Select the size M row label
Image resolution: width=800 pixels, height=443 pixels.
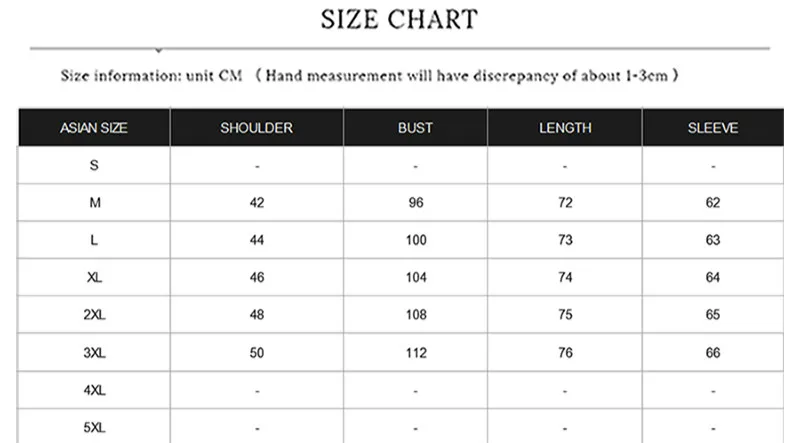click(95, 203)
